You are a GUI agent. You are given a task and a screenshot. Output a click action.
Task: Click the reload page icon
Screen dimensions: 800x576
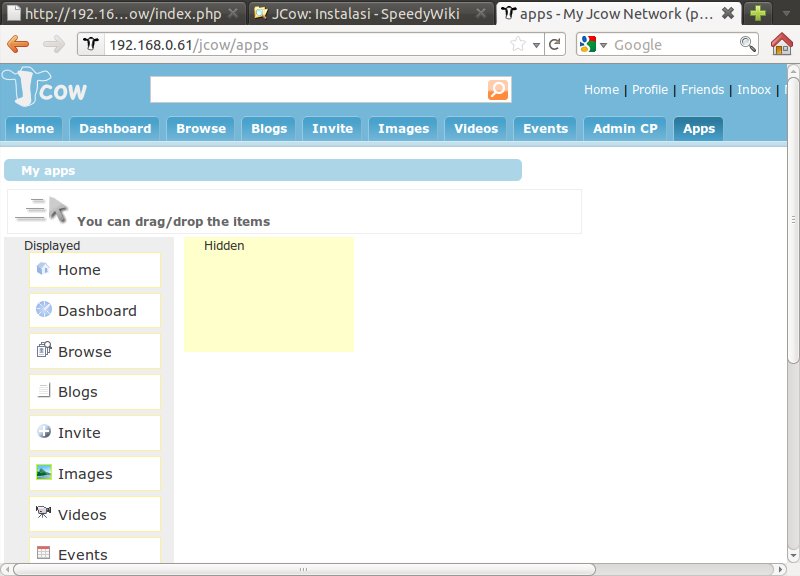click(x=555, y=45)
